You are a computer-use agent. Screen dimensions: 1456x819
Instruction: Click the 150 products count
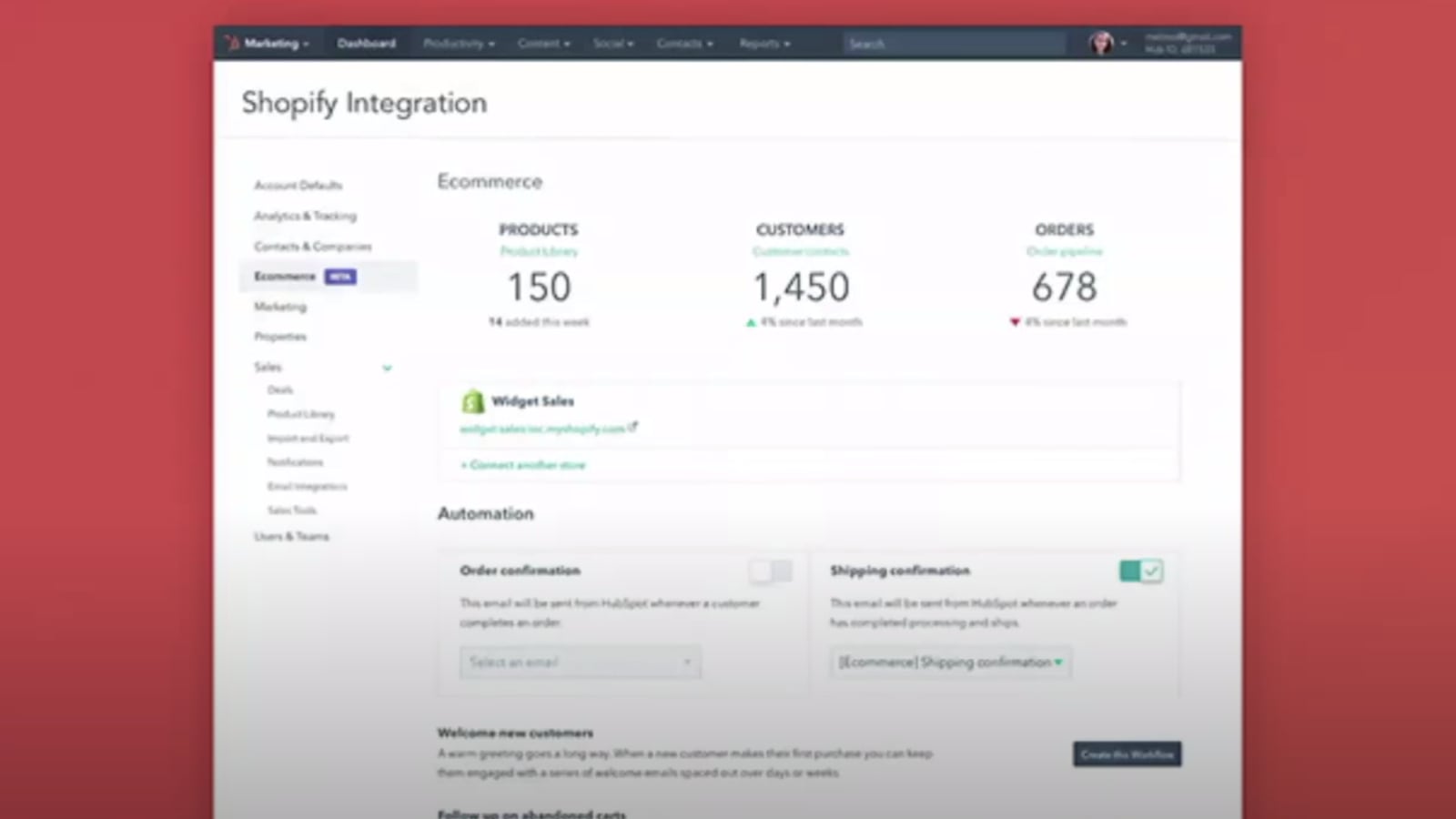tap(539, 288)
